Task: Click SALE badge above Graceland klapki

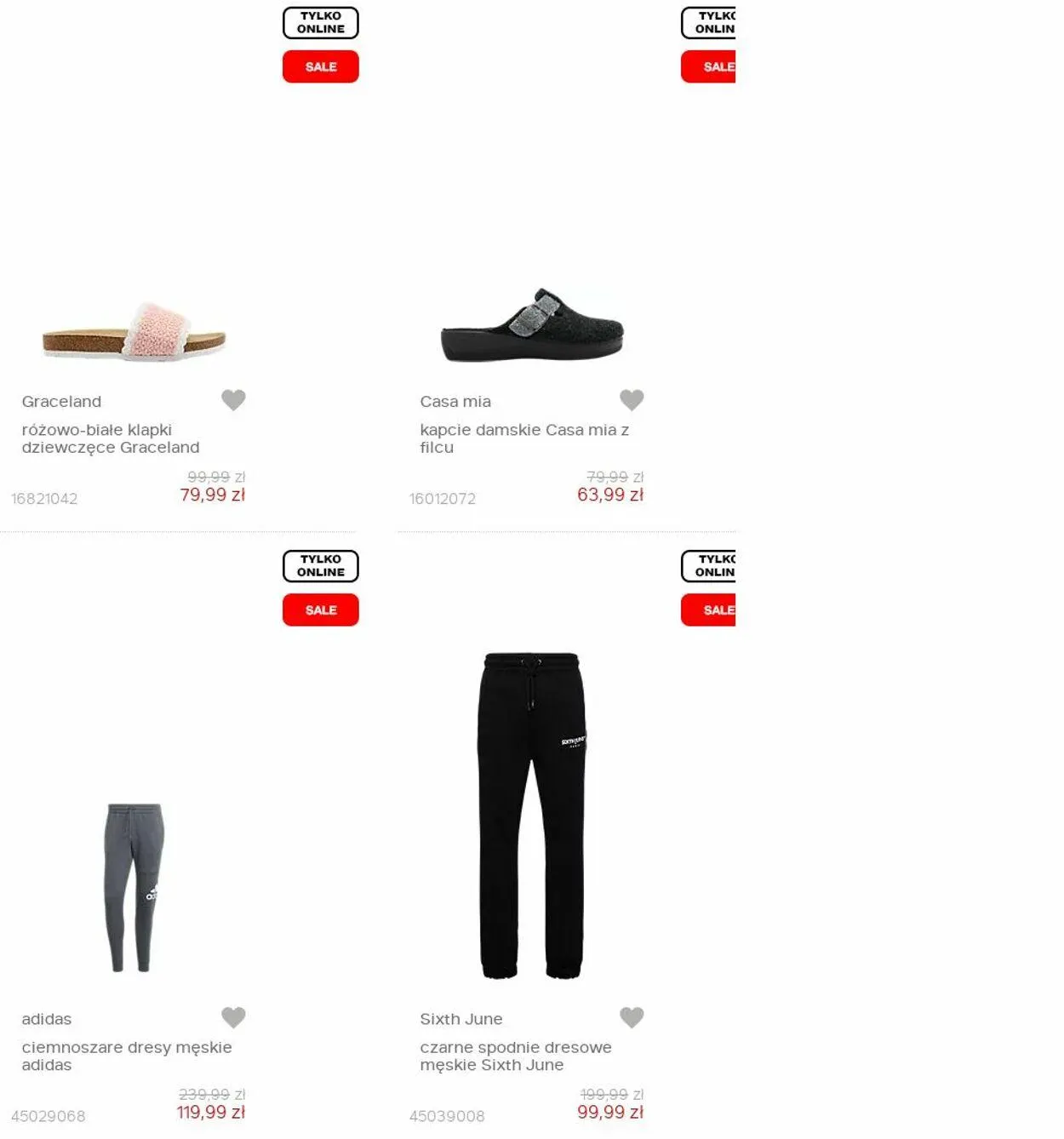Action: click(x=321, y=66)
